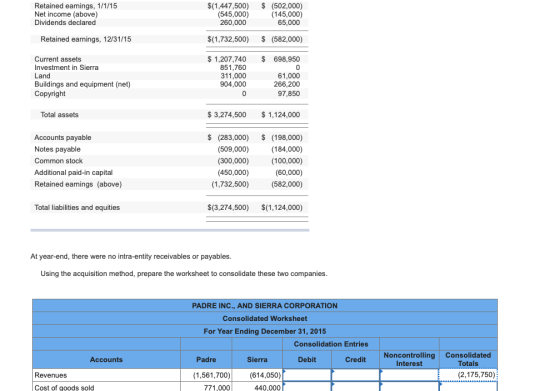
Task: Select land value 311,000
Action: [x=233, y=76]
